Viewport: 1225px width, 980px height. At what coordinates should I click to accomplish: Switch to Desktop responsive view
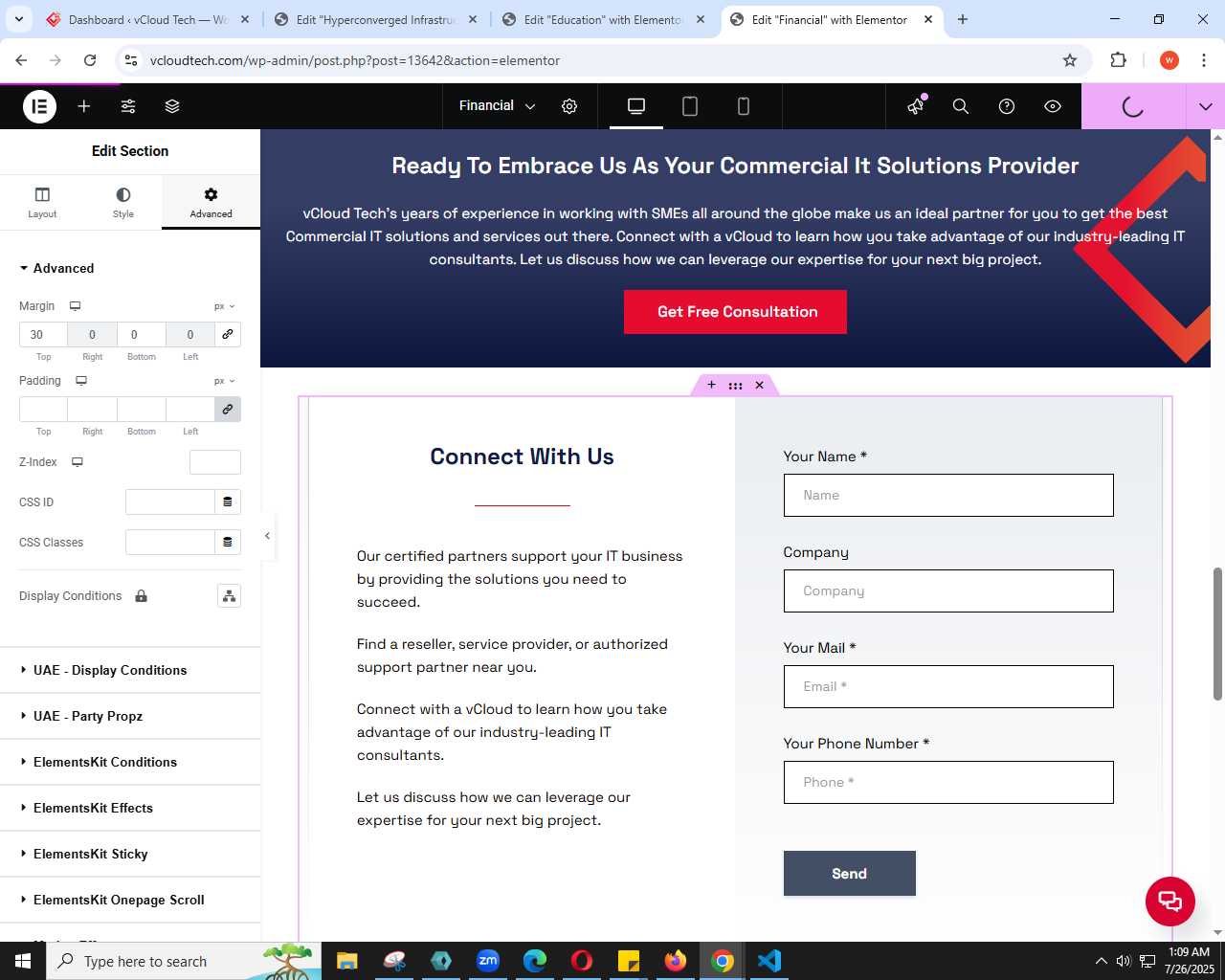(x=636, y=106)
